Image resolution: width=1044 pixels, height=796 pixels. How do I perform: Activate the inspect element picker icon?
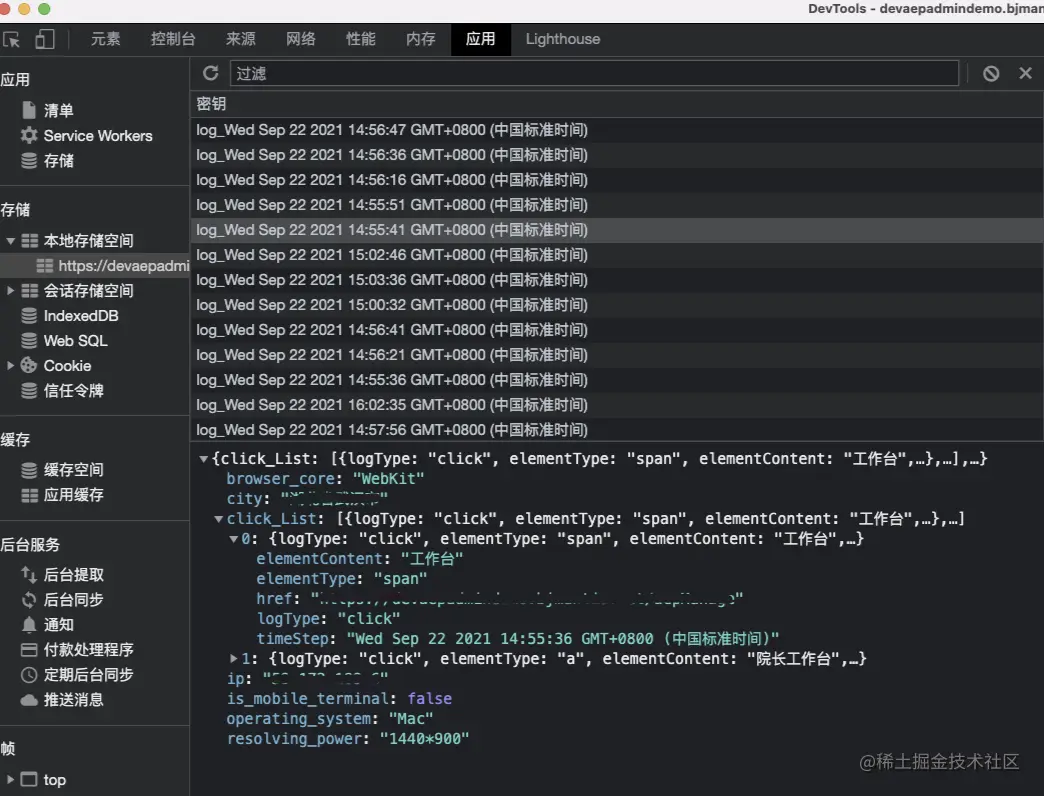(11, 39)
